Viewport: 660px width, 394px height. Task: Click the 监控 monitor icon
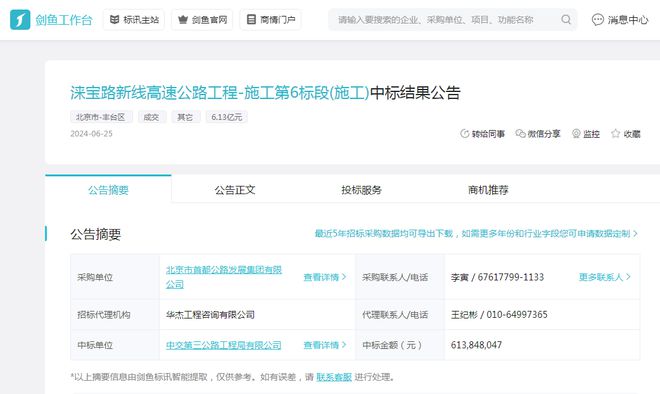pos(576,134)
